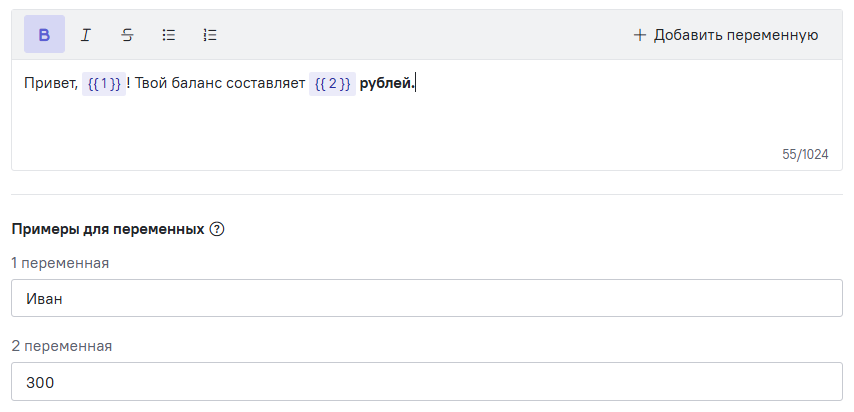Image resolution: width=854 pixels, height=412 pixels.
Task: Select the {{2}} variable chip
Action: [x=332, y=83]
